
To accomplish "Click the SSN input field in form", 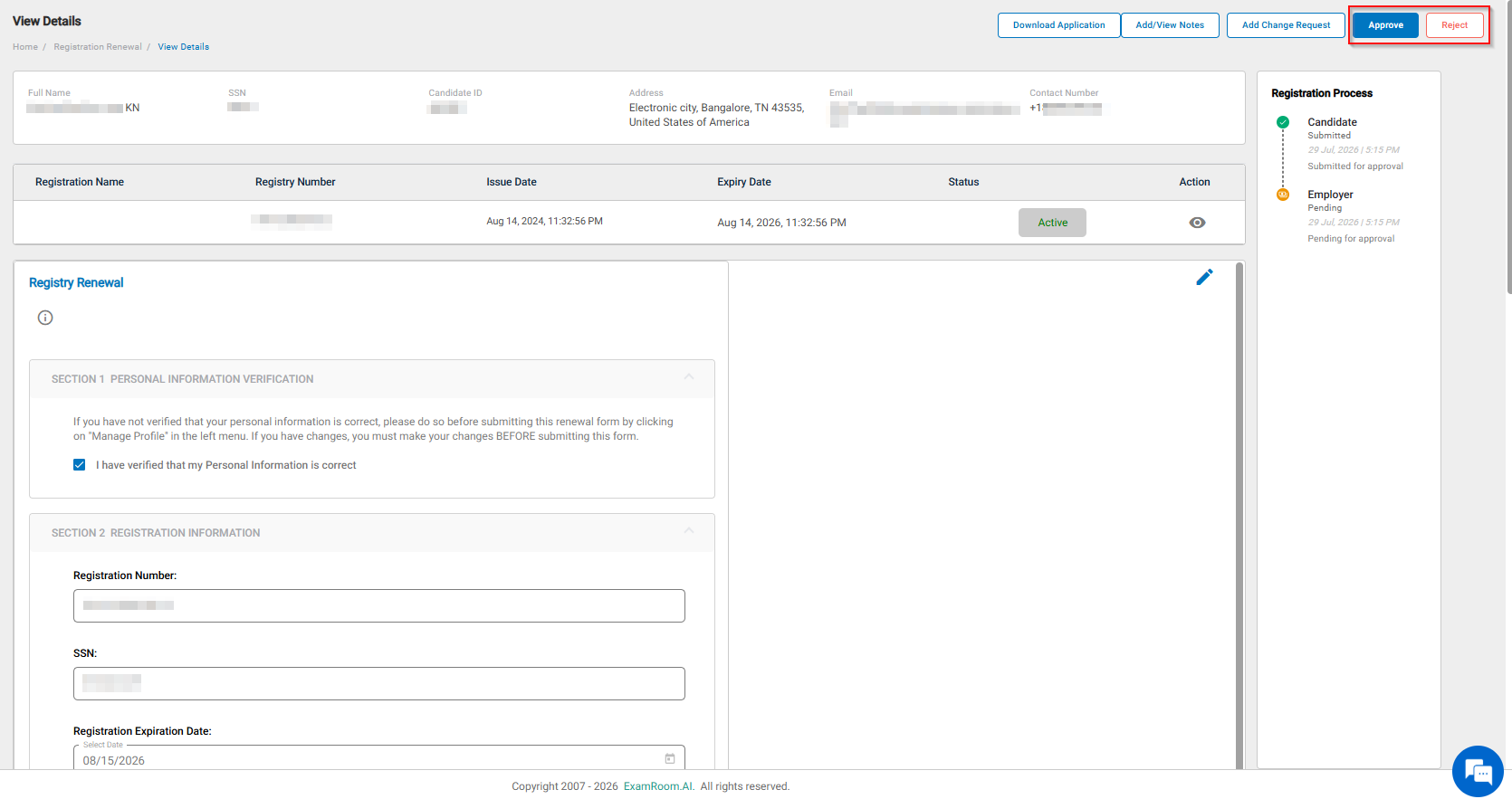I will (x=379, y=683).
